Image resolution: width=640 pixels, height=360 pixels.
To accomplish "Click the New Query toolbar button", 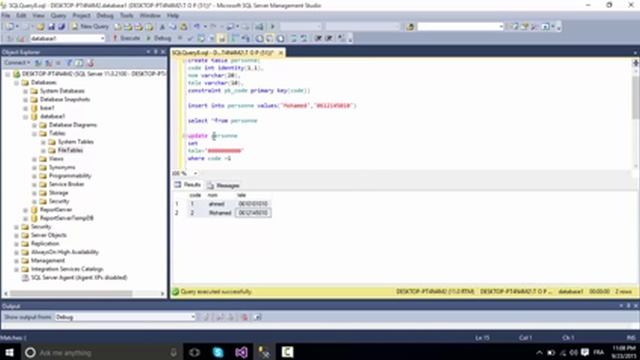I will coord(90,27).
